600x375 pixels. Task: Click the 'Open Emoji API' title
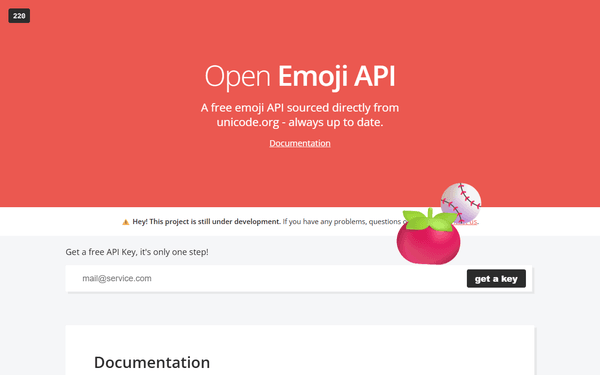pyautogui.click(x=300, y=77)
